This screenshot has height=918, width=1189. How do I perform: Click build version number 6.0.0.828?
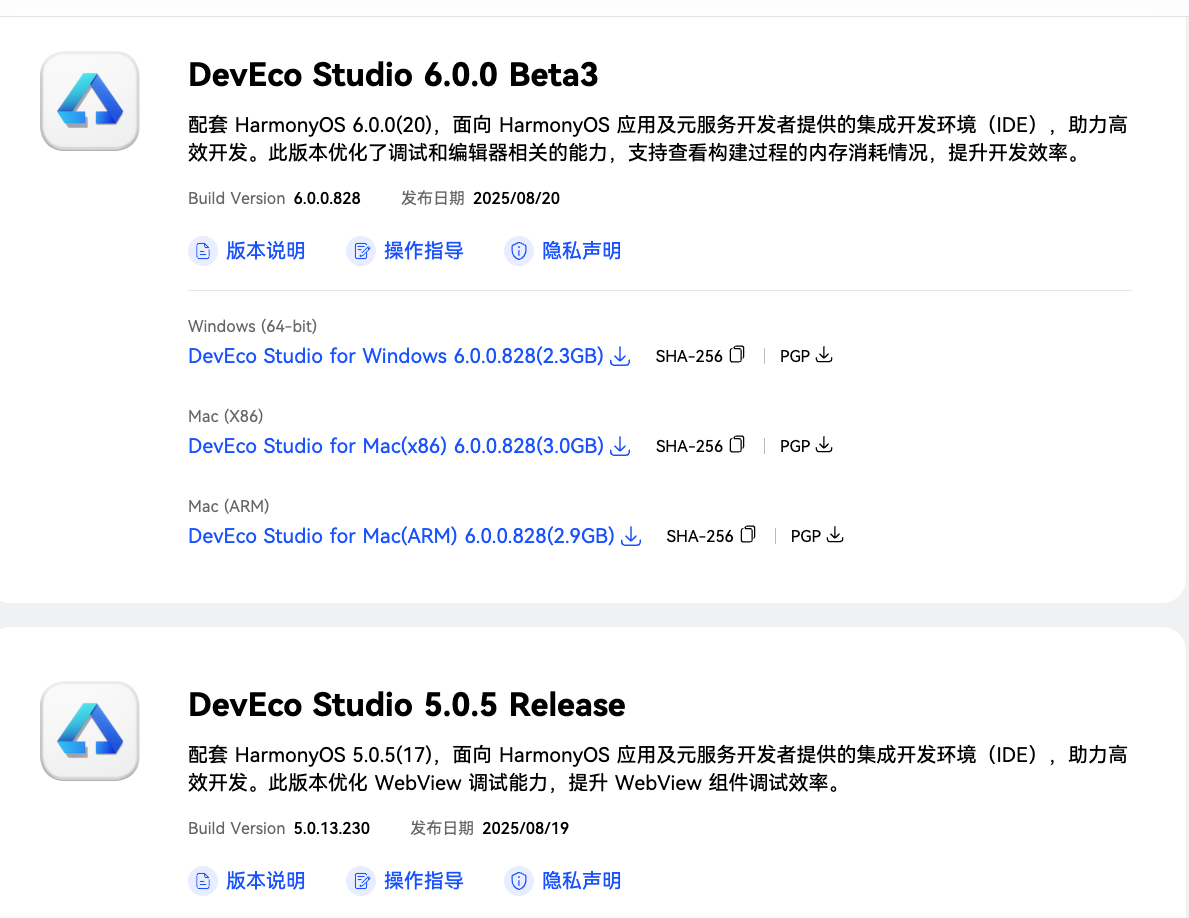327,199
